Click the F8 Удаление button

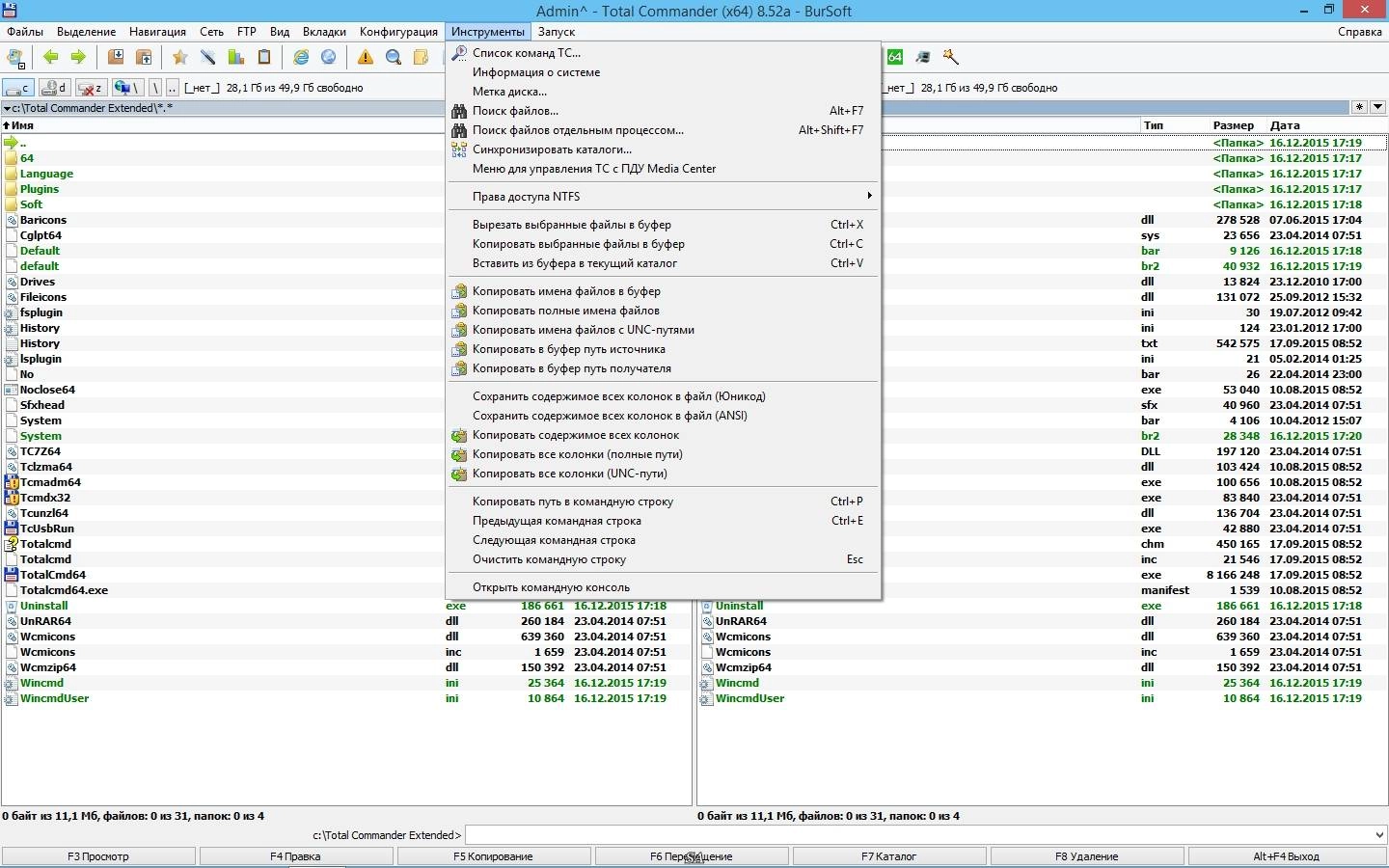[x=1087, y=856]
